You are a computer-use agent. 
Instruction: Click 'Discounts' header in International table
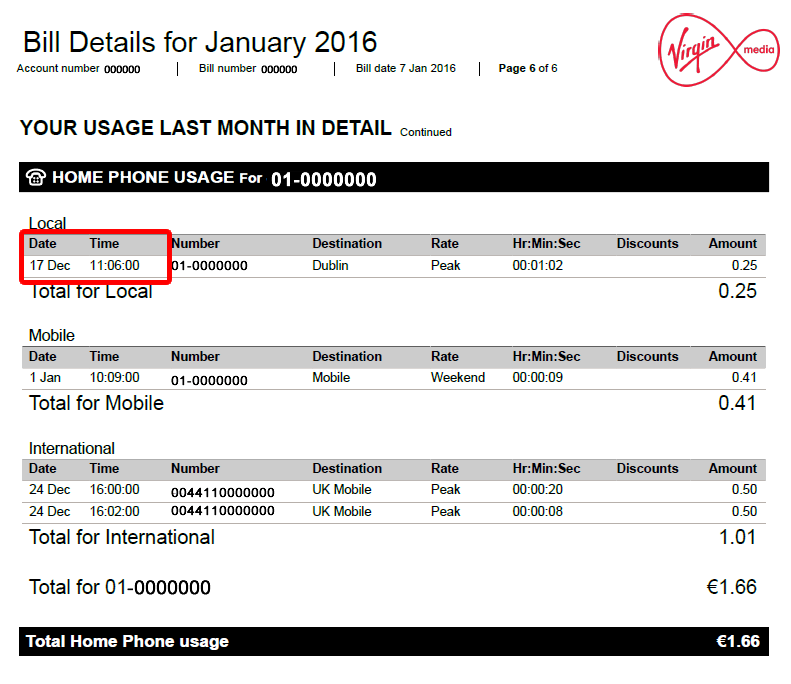tap(647, 469)
